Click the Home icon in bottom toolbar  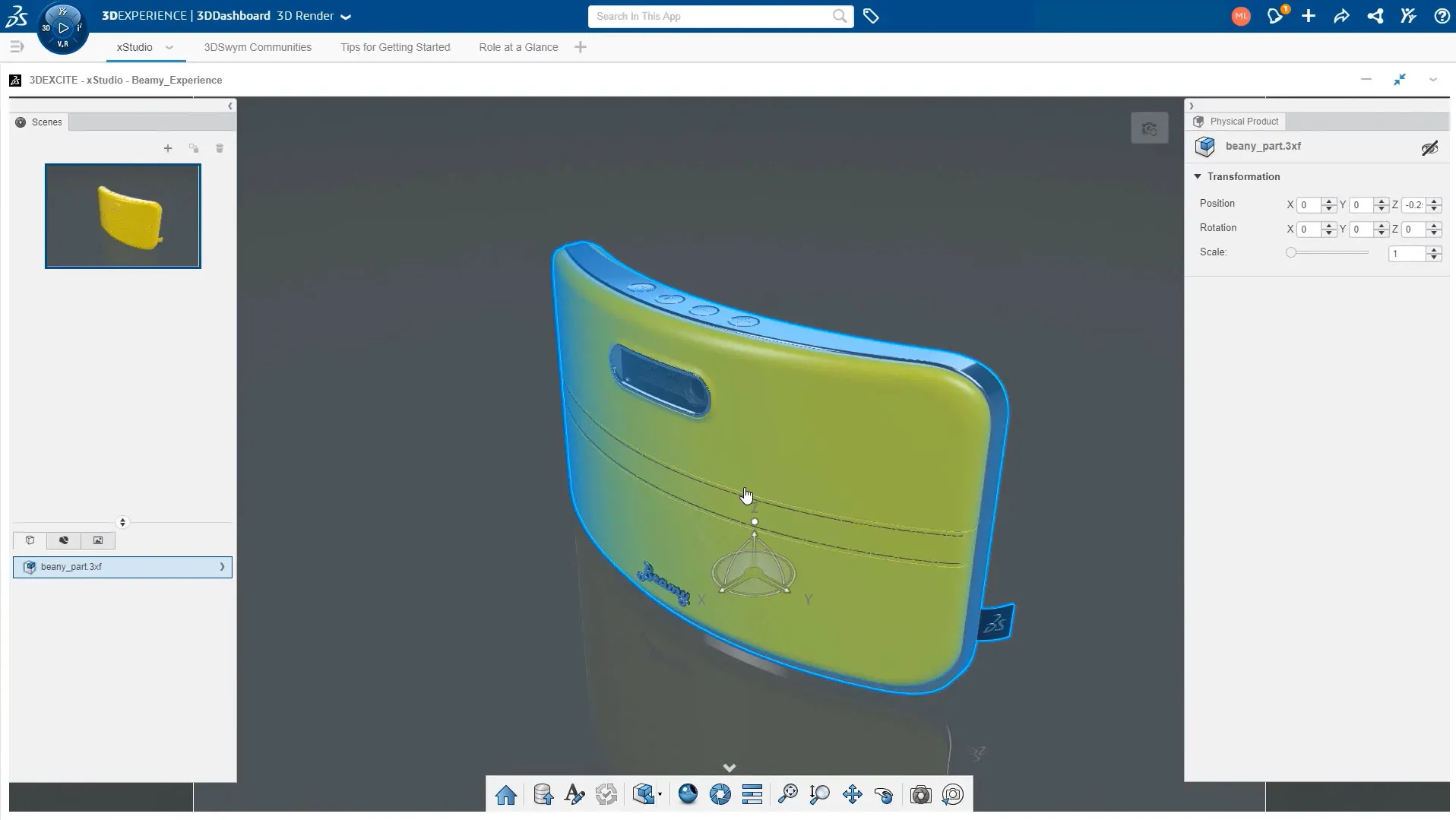(506, 795)
